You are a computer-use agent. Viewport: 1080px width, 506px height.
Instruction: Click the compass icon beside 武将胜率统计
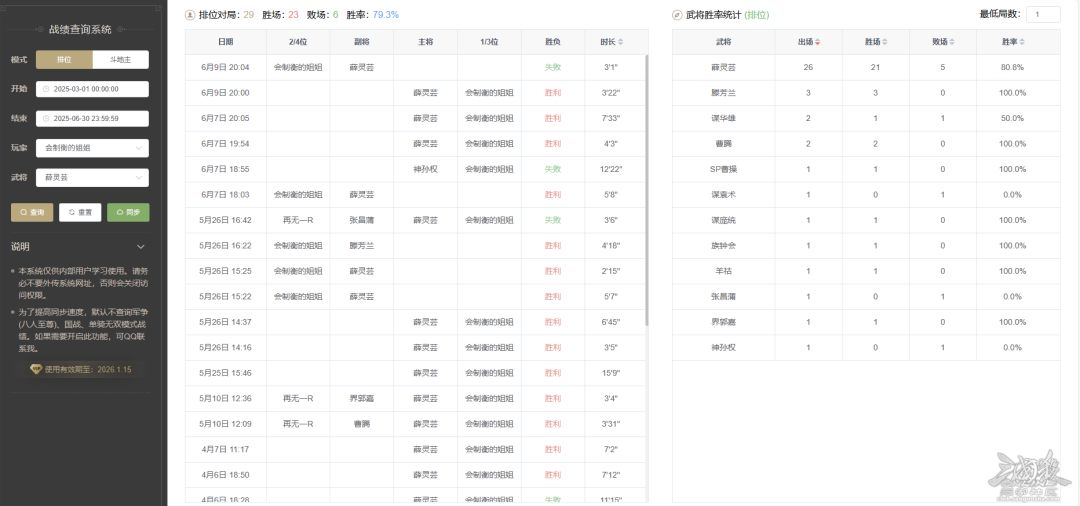(677, 14)
